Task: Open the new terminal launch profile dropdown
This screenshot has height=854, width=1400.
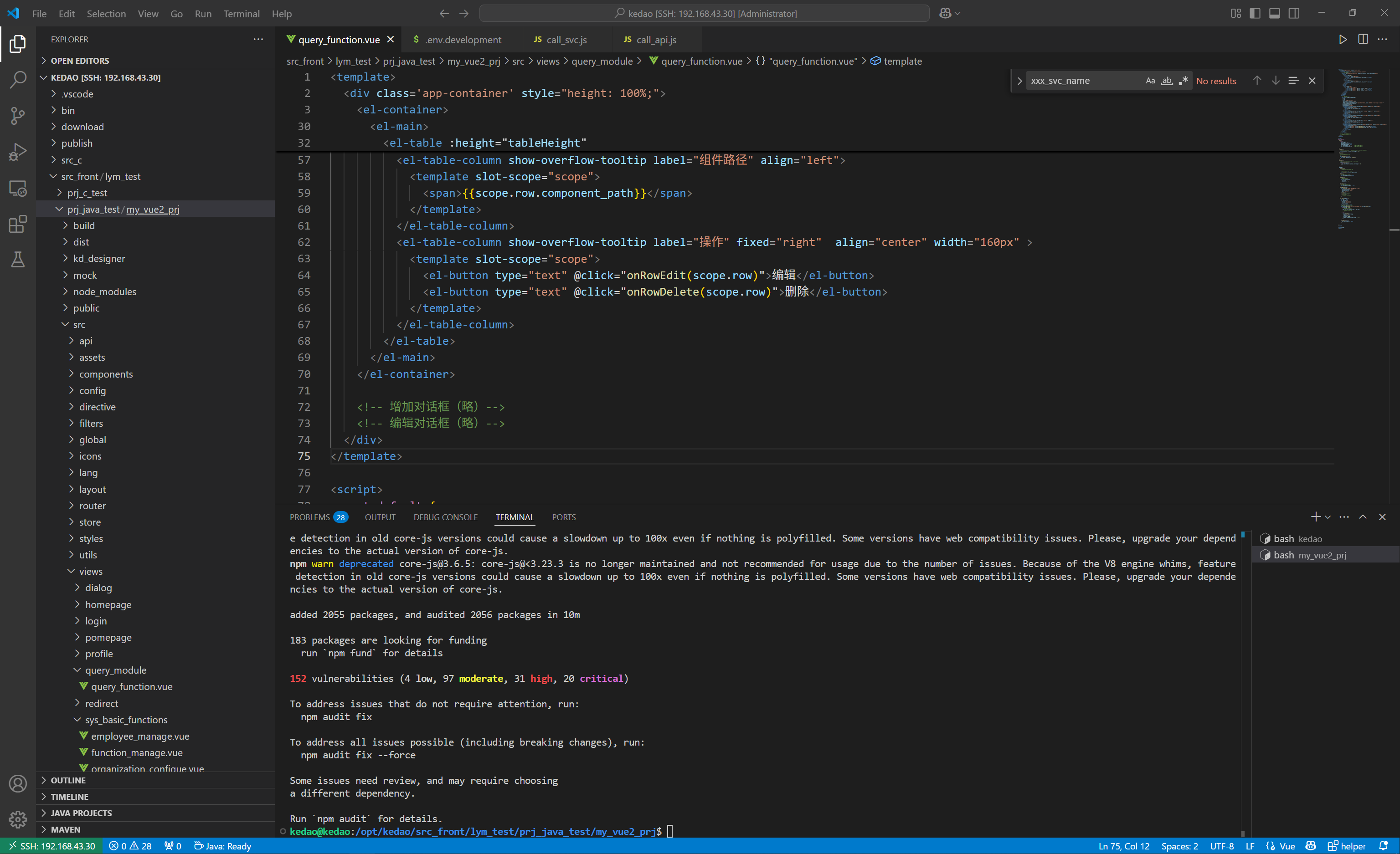Action: click(x=1328, y=516)
